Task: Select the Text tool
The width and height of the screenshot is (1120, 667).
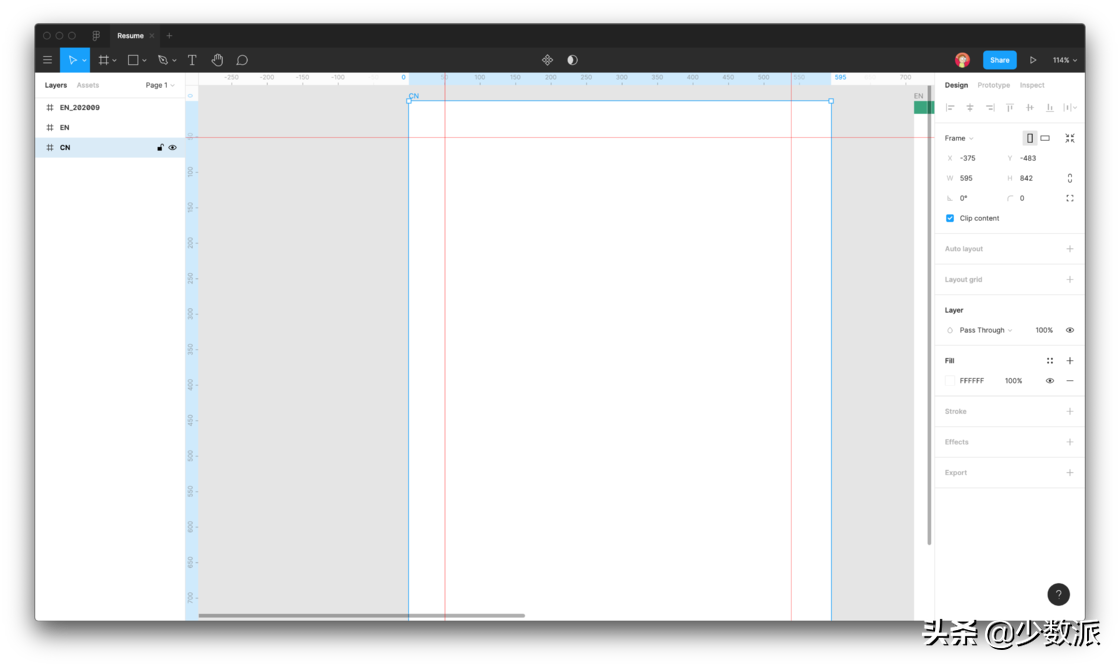Action: 192,60
